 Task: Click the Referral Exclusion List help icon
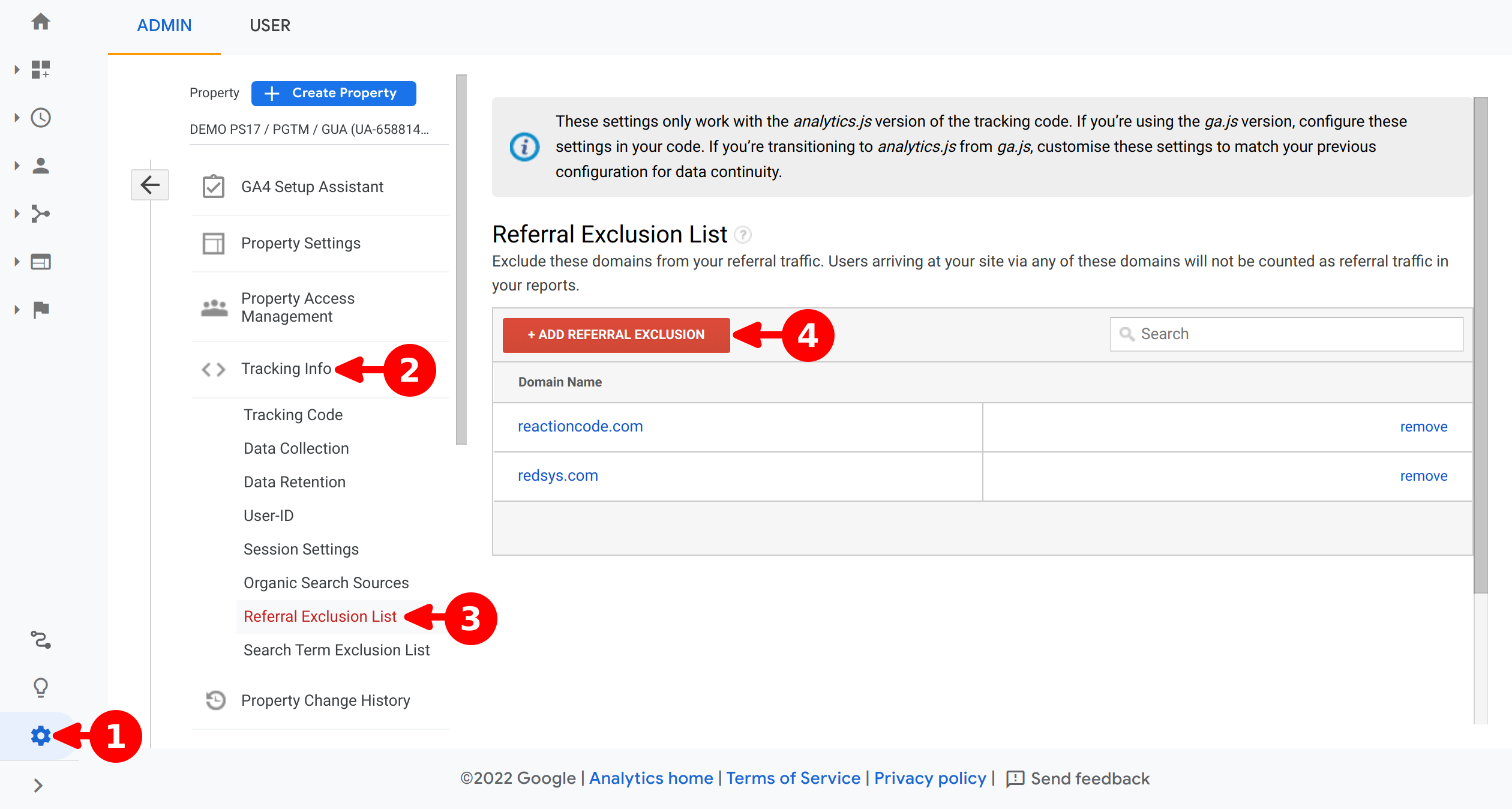[x=743, y=235]
